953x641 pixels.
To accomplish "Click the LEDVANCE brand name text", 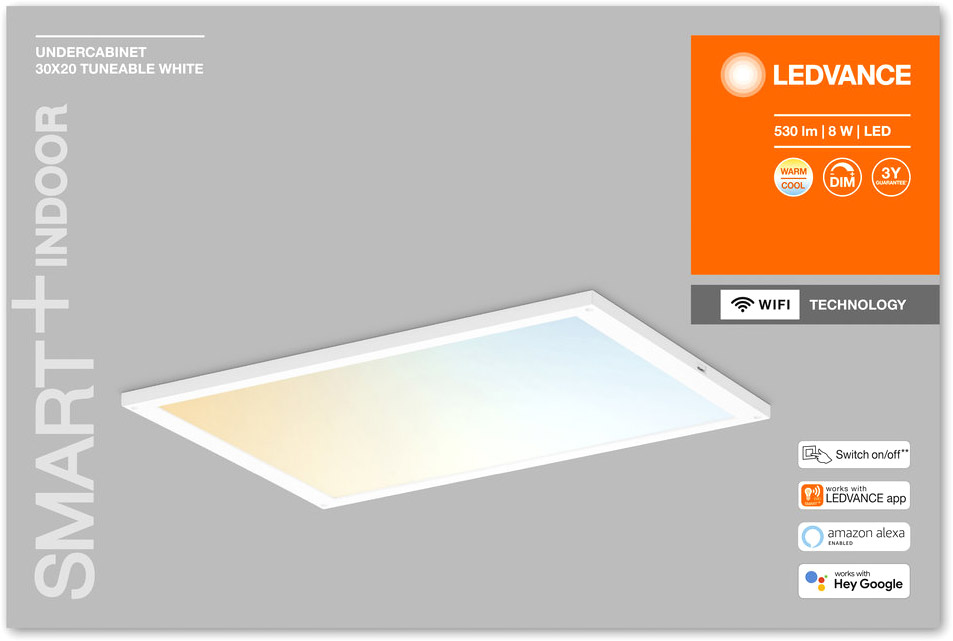I will pos(842,75).
